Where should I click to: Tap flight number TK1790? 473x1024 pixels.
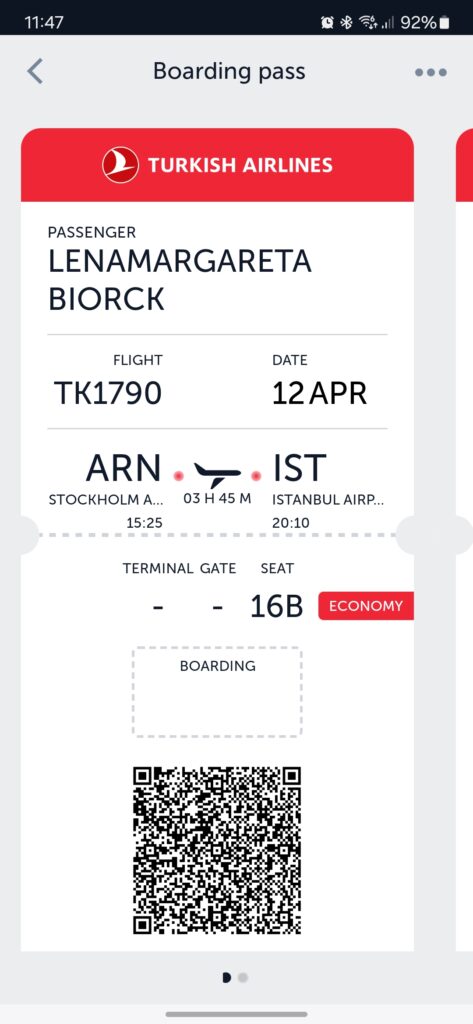tap(108, 393)
